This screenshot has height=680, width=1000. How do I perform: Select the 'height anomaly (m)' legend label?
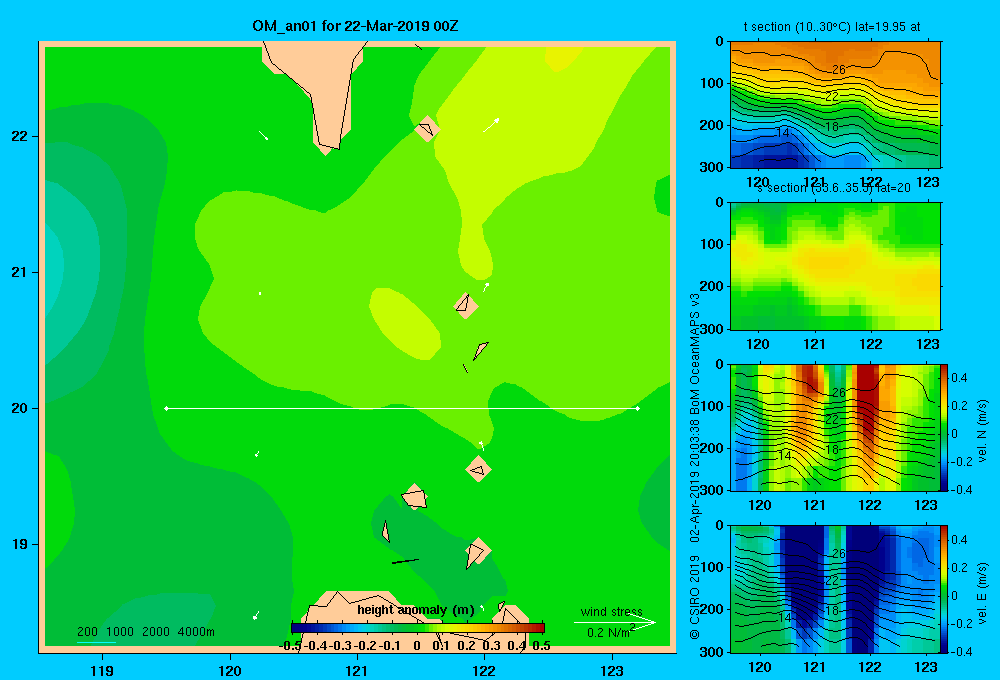(x=416, y=610)
